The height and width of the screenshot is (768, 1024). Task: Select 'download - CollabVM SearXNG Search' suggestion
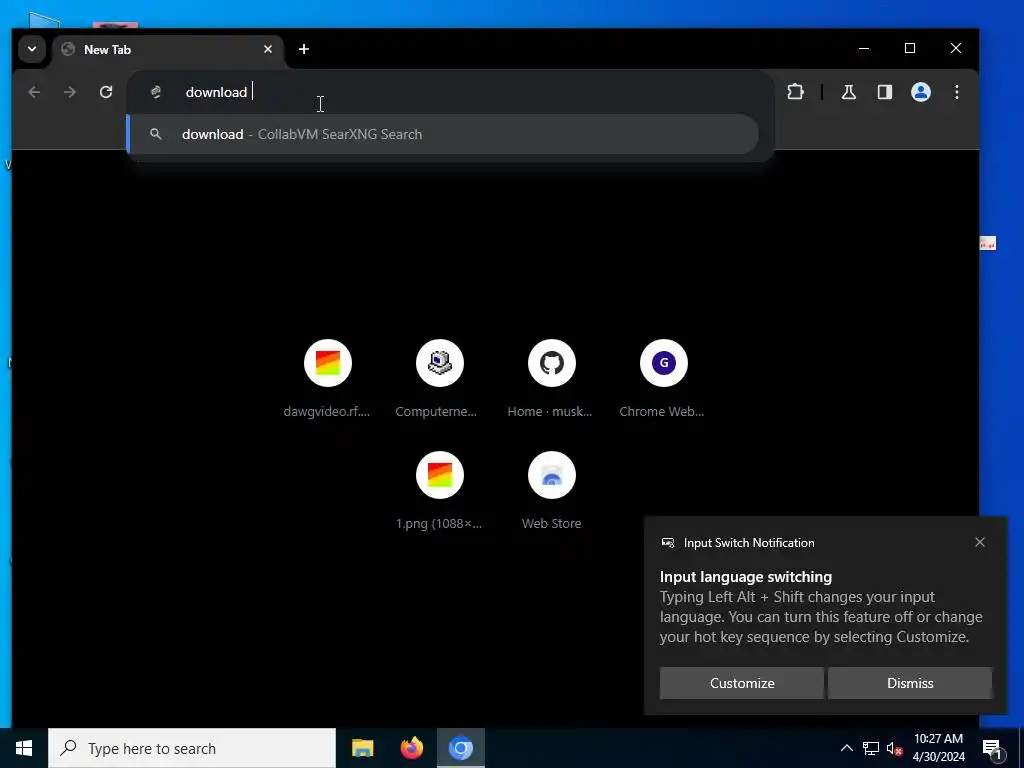pyautogui.click(x=443, y=135)
